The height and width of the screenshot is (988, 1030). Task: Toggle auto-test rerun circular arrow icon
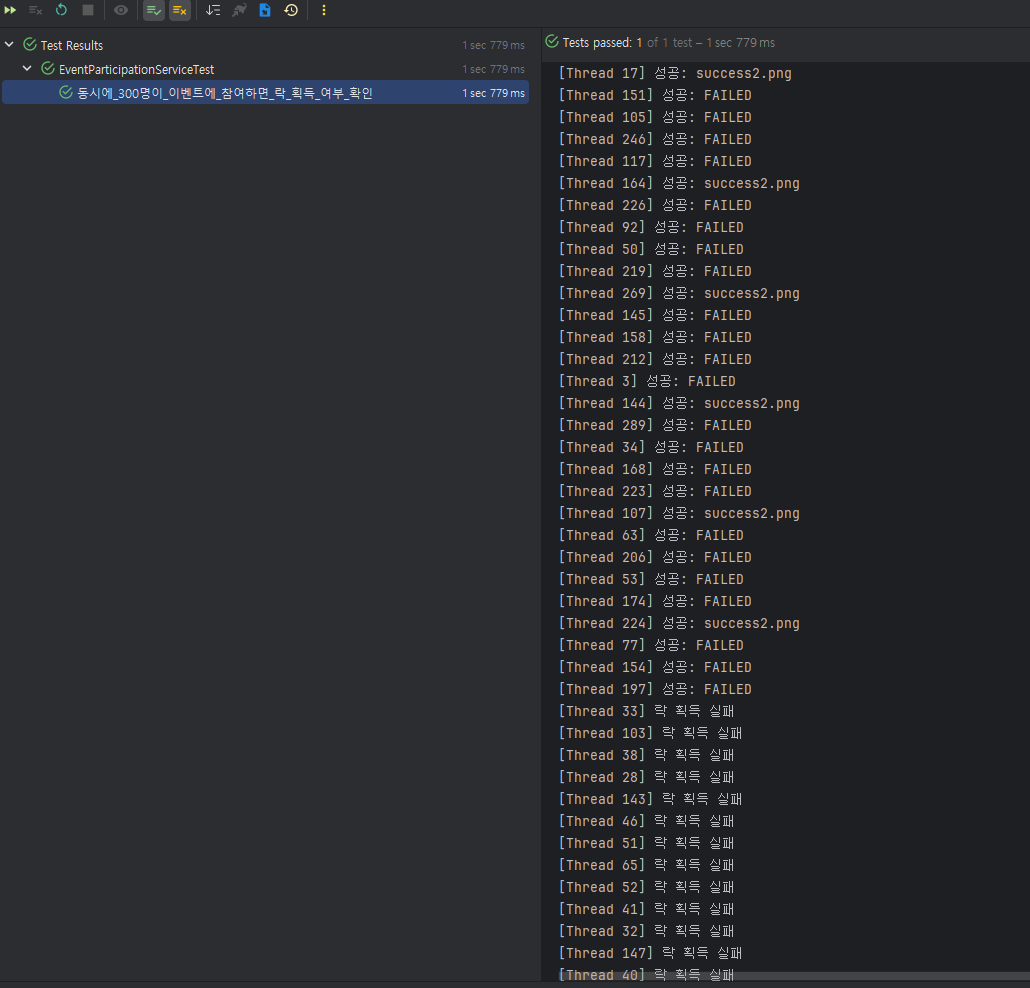[x=61, y=11]
